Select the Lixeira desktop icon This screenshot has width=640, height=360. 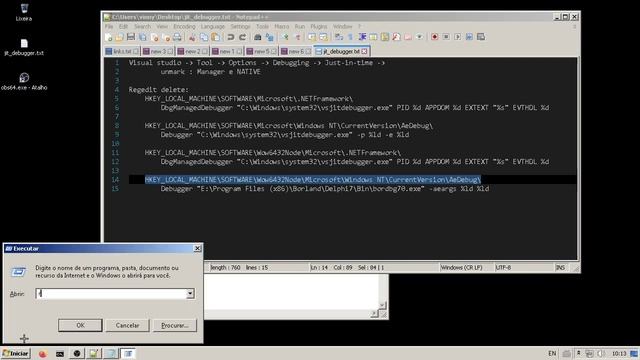pyautogui.click(x=24, y=12)
